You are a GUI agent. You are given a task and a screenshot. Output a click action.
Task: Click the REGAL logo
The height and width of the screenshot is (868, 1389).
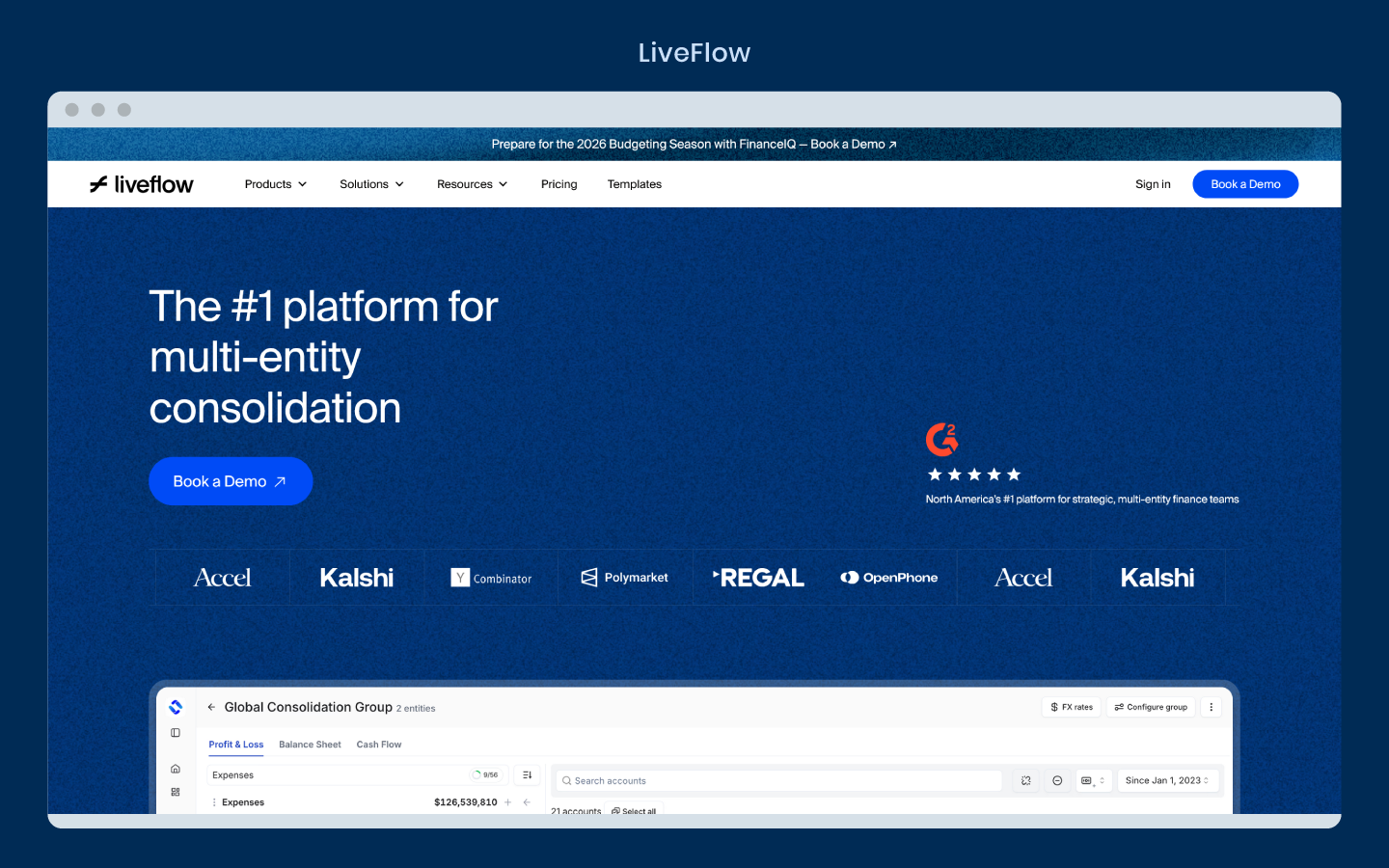[x=759, y=578]
